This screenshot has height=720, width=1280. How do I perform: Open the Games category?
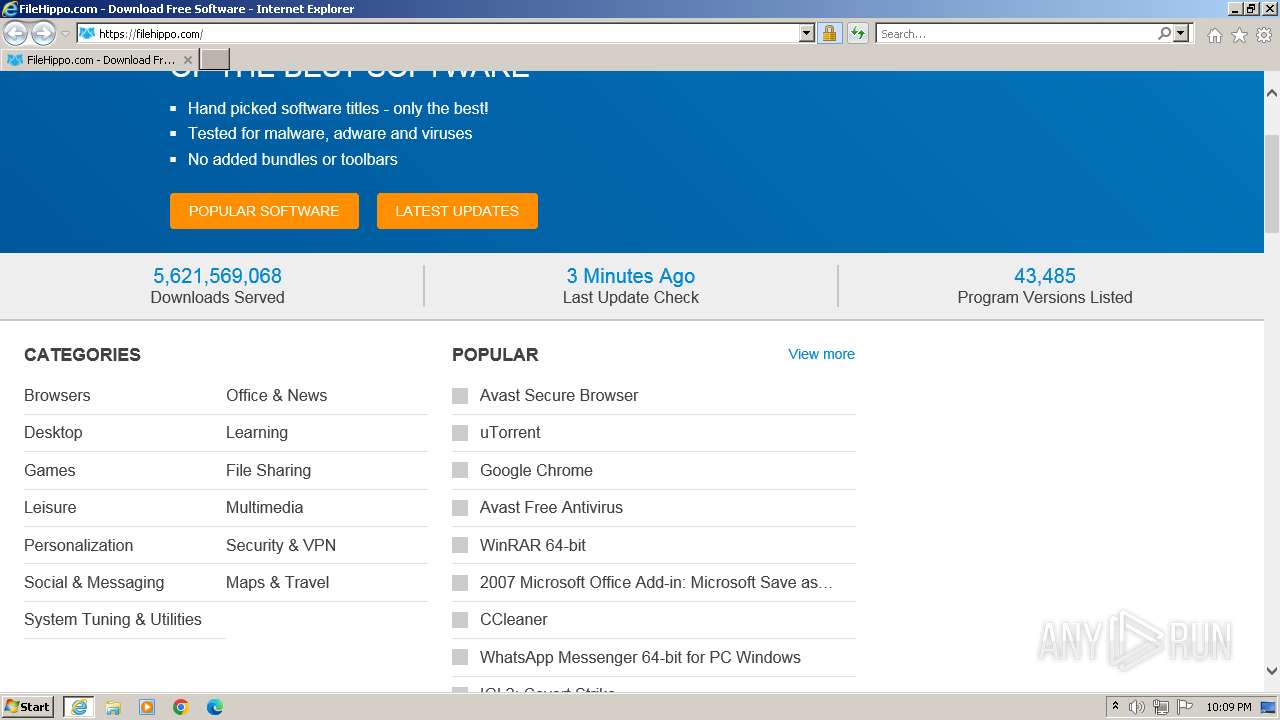pyautogui.click(x=50, y=470)
